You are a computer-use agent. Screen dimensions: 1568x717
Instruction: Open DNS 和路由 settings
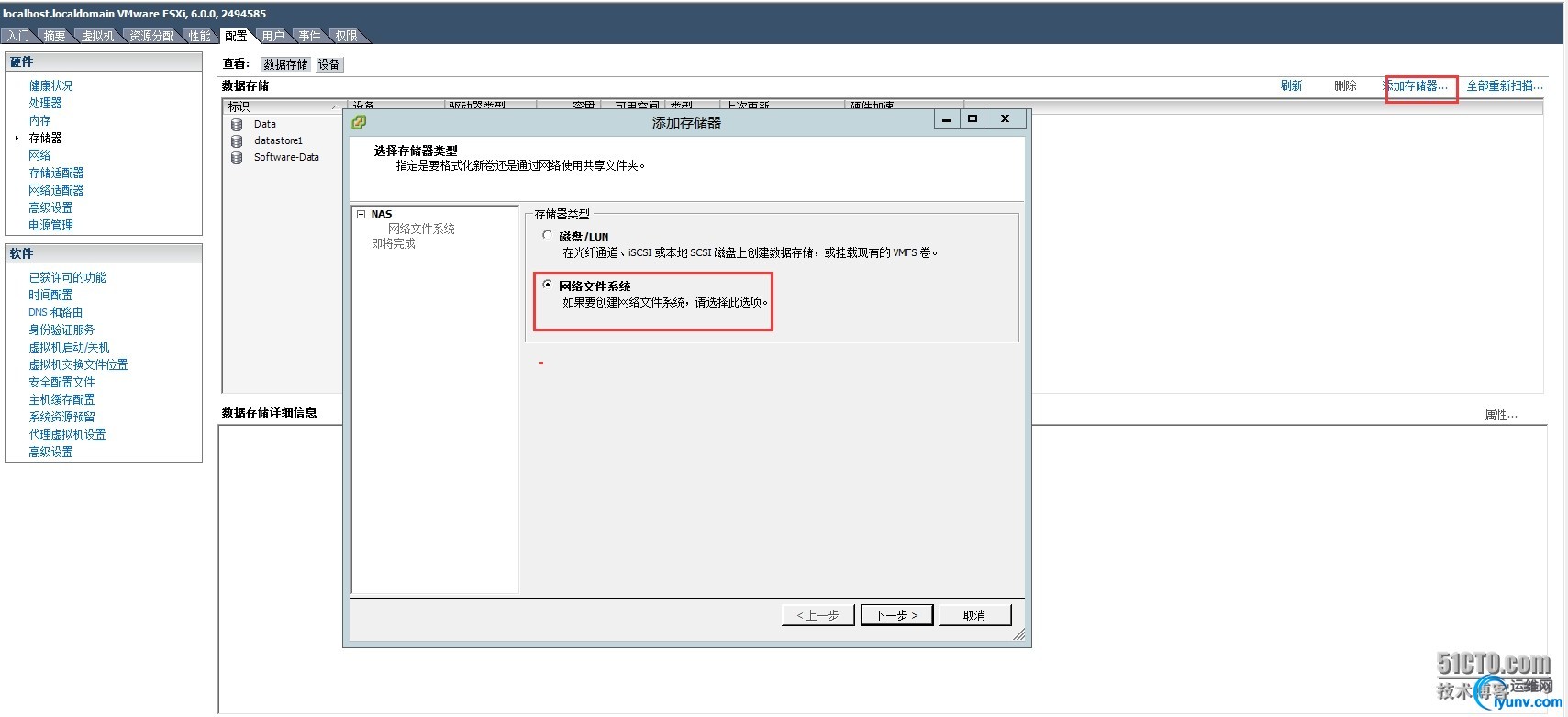pyautogui.click(x=55, y=312)
